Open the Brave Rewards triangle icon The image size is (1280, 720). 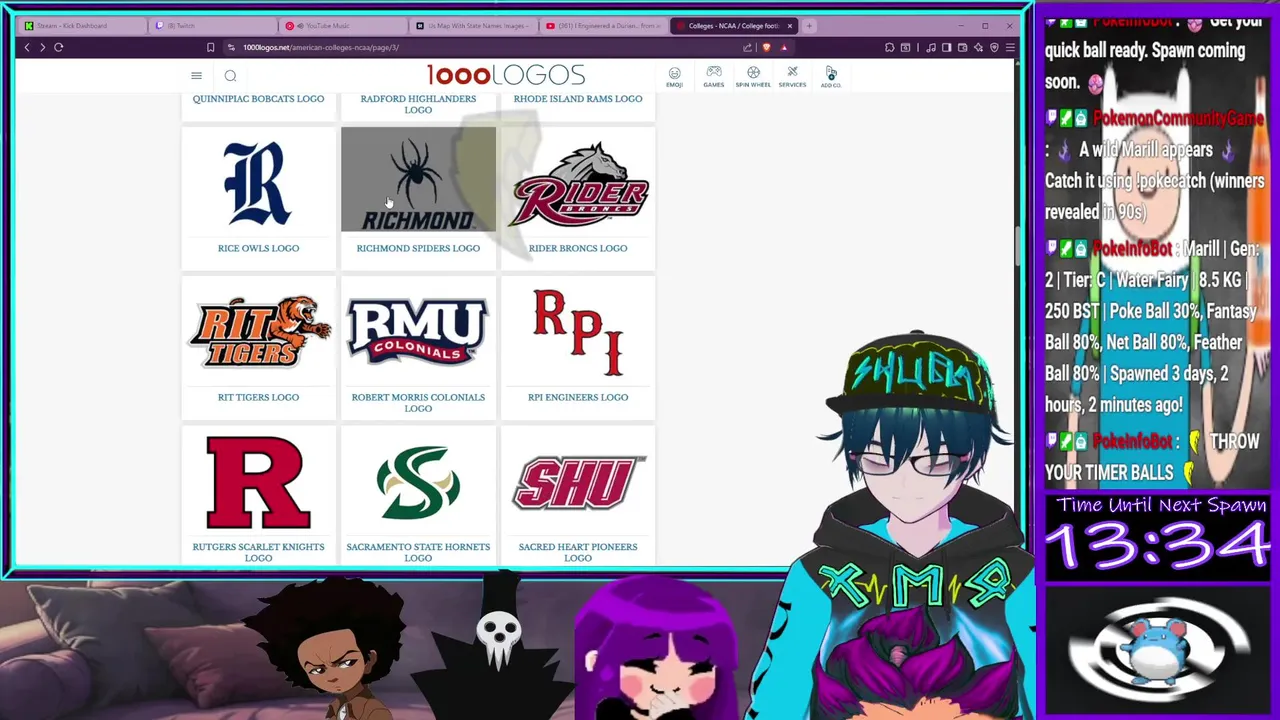784,47
